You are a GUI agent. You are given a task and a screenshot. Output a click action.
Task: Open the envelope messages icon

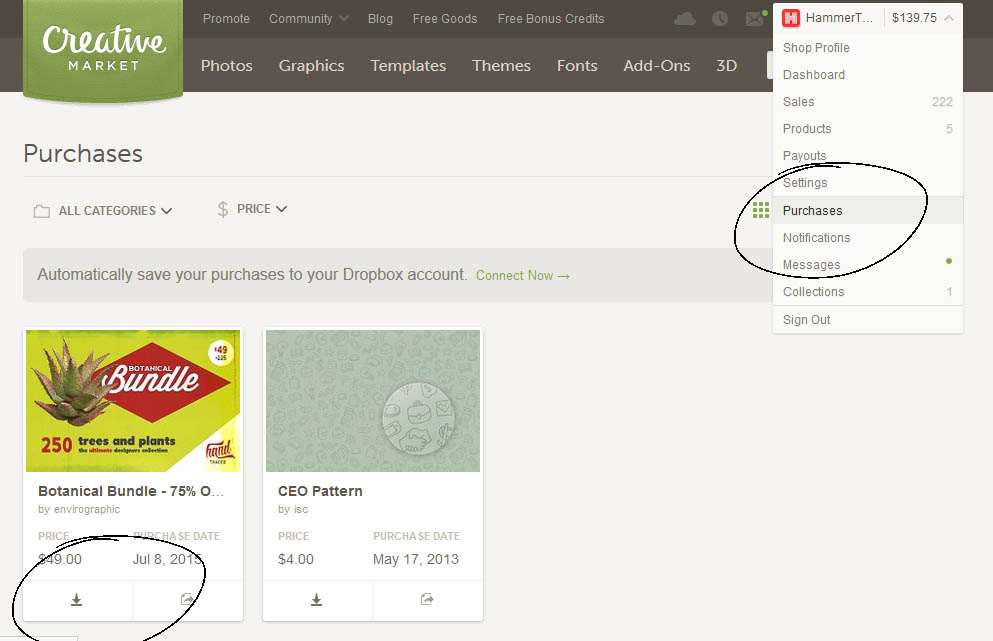click(754, 19)
